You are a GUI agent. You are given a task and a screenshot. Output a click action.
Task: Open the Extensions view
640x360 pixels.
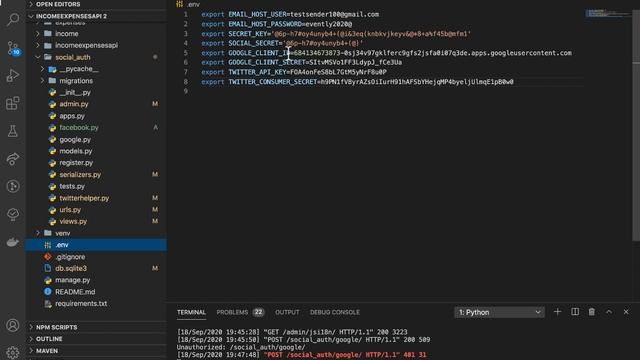pyautogui.click(x=13, y=103)
